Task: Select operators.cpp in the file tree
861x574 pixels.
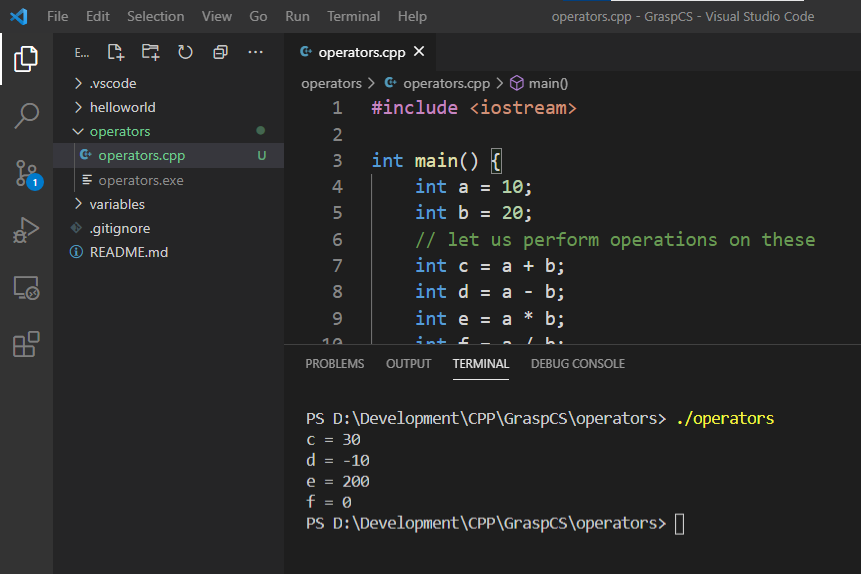Action: pyautogui.click(x=169, y=156)
